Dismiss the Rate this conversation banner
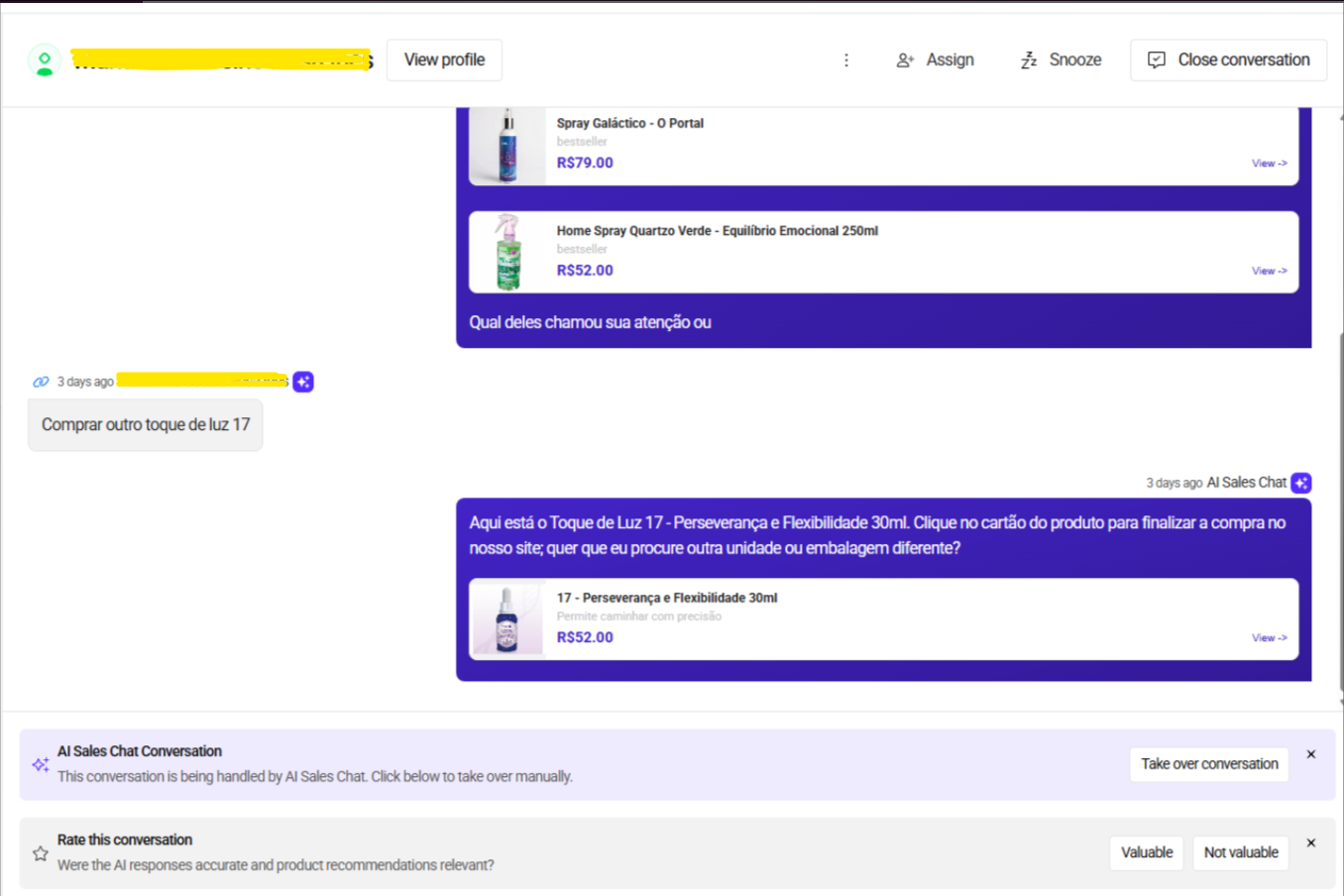Viewport: 1344px width, 896px height. (x=1311, y=842)
